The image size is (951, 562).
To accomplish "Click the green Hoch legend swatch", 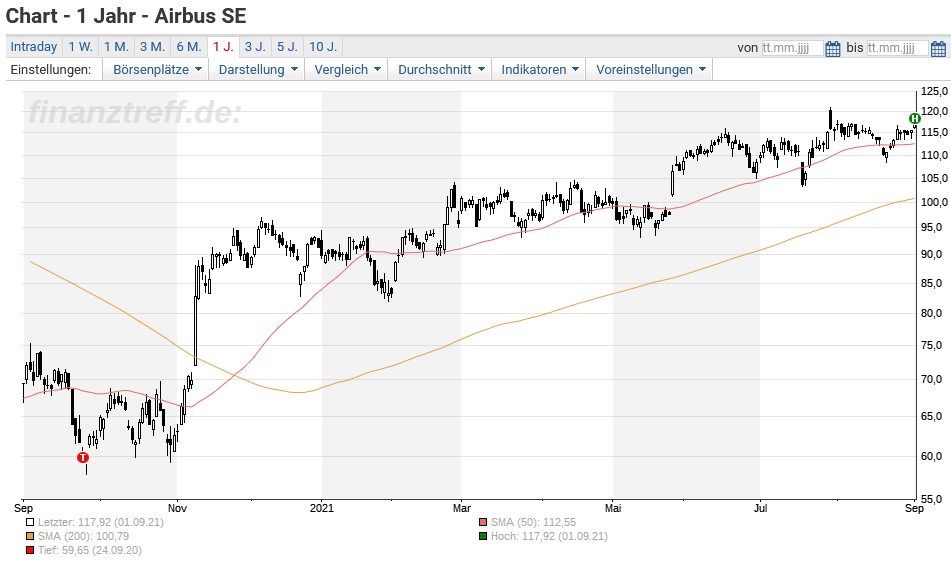I will [483, 536].
